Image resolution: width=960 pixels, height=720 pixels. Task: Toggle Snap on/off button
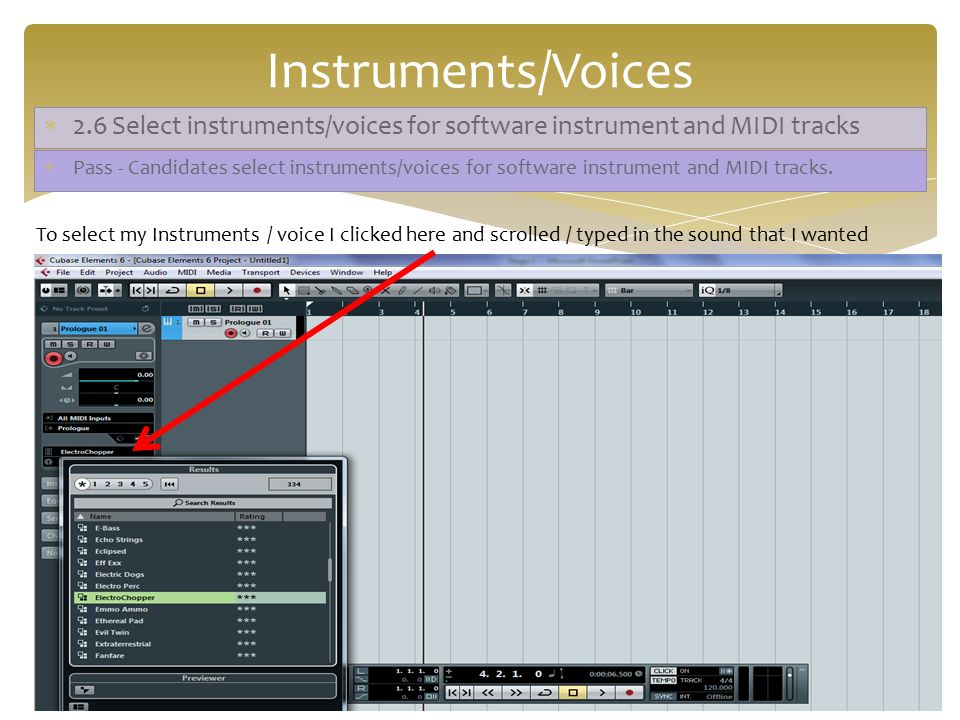[x=524, y=290]
